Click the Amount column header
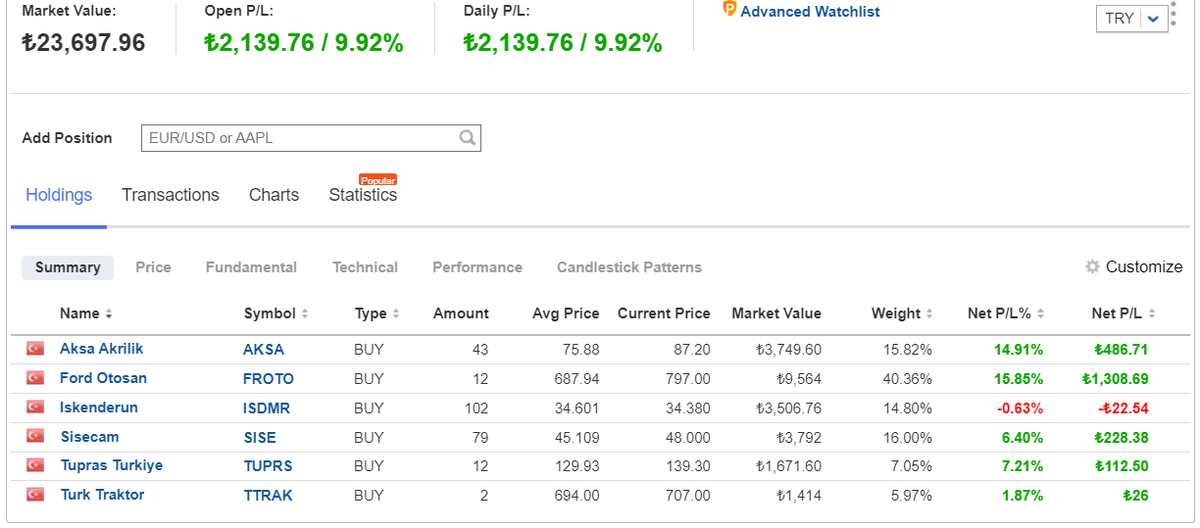The width and height of the screenshot is (1200, 528). (461, 313)
